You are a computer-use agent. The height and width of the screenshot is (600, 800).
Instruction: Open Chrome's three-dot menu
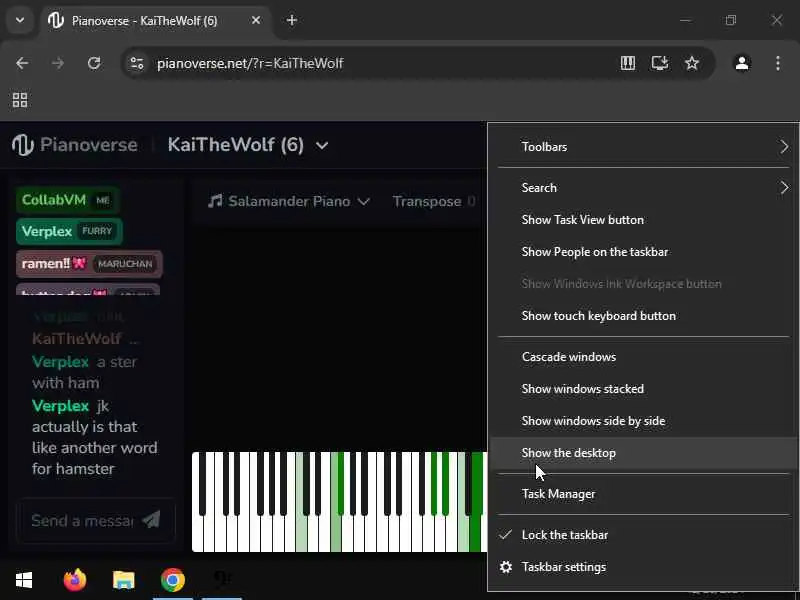(x=778, y=63)
